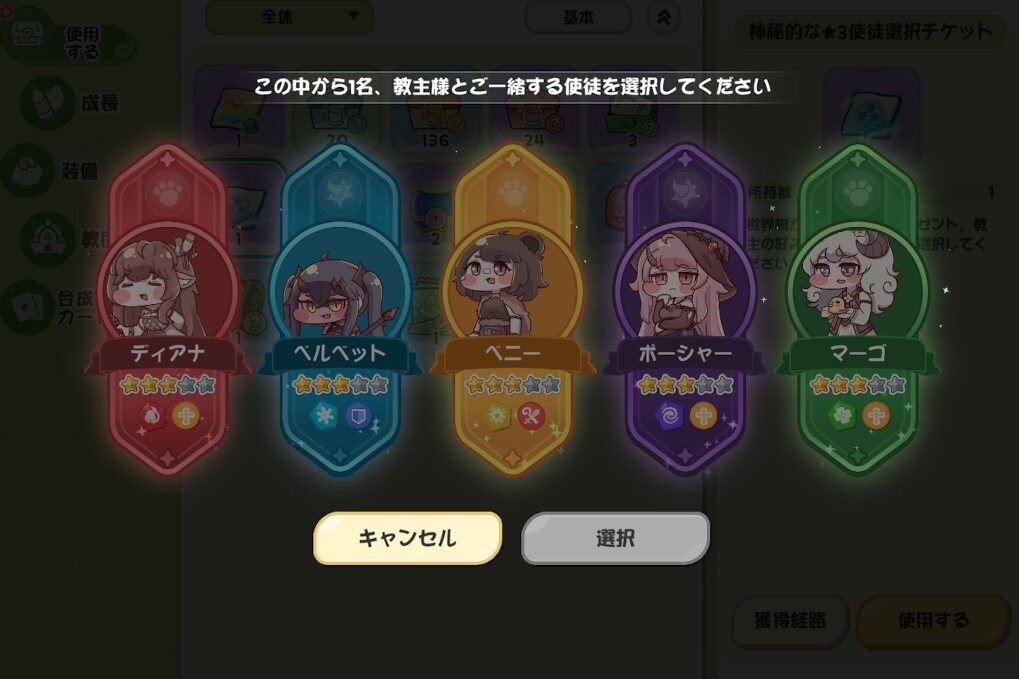
Task: Toggle the double-chevron sort order button
Action: pyautogui.click(x=664, y=18)
